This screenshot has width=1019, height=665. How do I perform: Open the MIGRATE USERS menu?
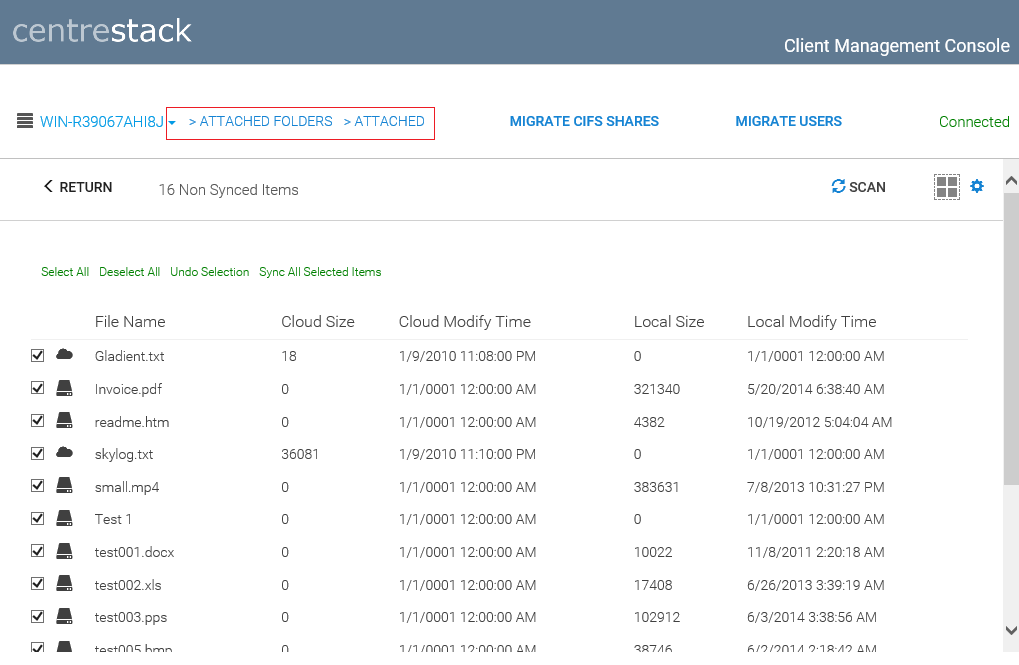pyautogui.click(x=788, y=122)
